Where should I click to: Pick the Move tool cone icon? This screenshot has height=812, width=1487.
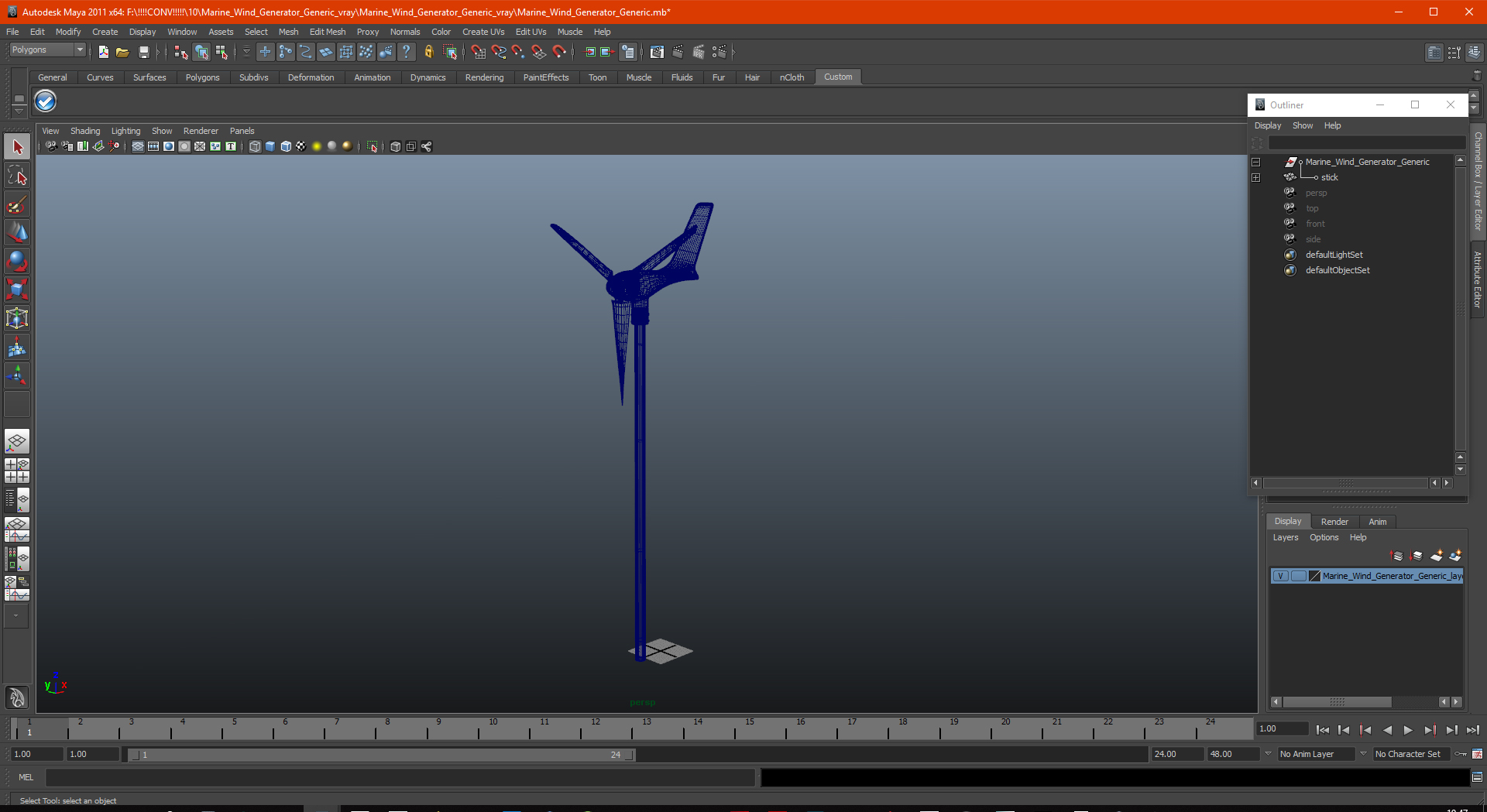pos(17,232)
